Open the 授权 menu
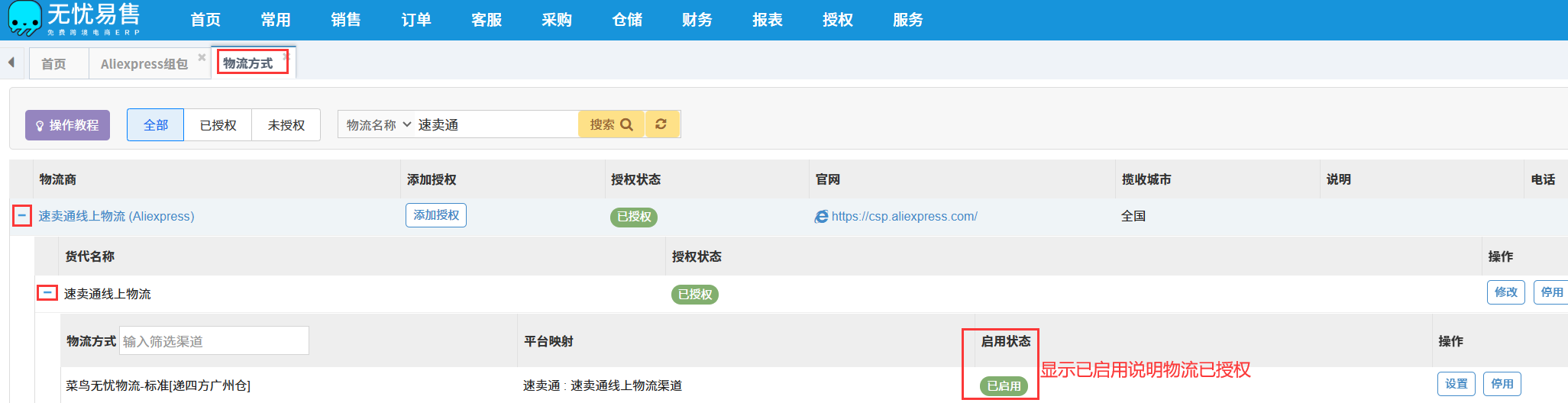1568x403 pixels. (838, 20)
